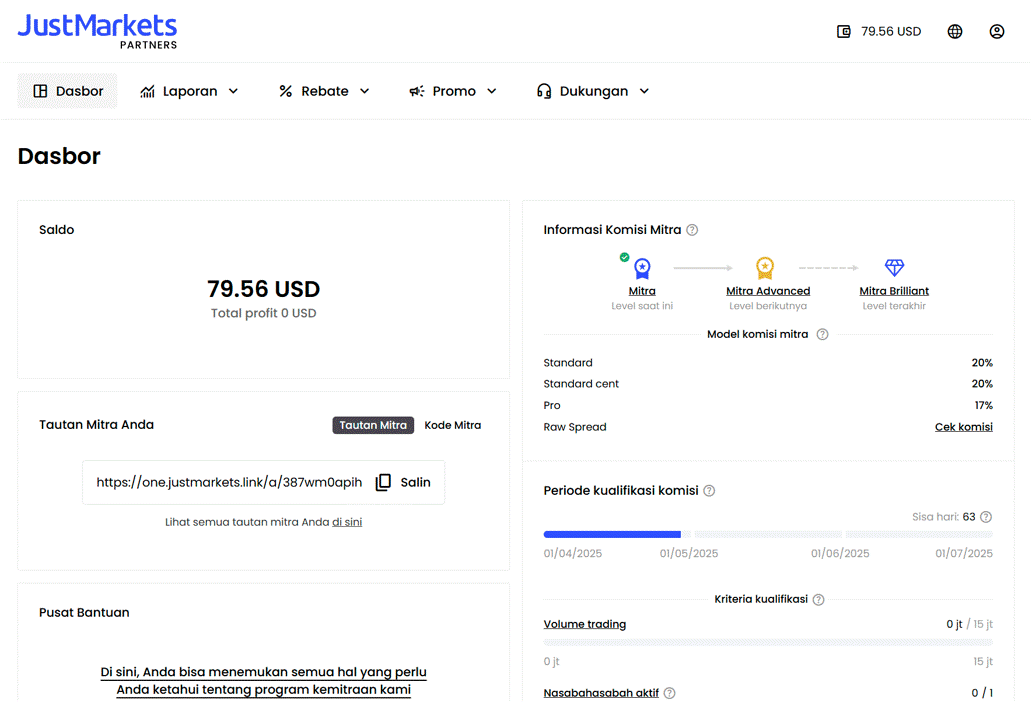This screenshot has width=1032, height=720.
Task: Click the blue qualification period progress bar
Action: 612,534
